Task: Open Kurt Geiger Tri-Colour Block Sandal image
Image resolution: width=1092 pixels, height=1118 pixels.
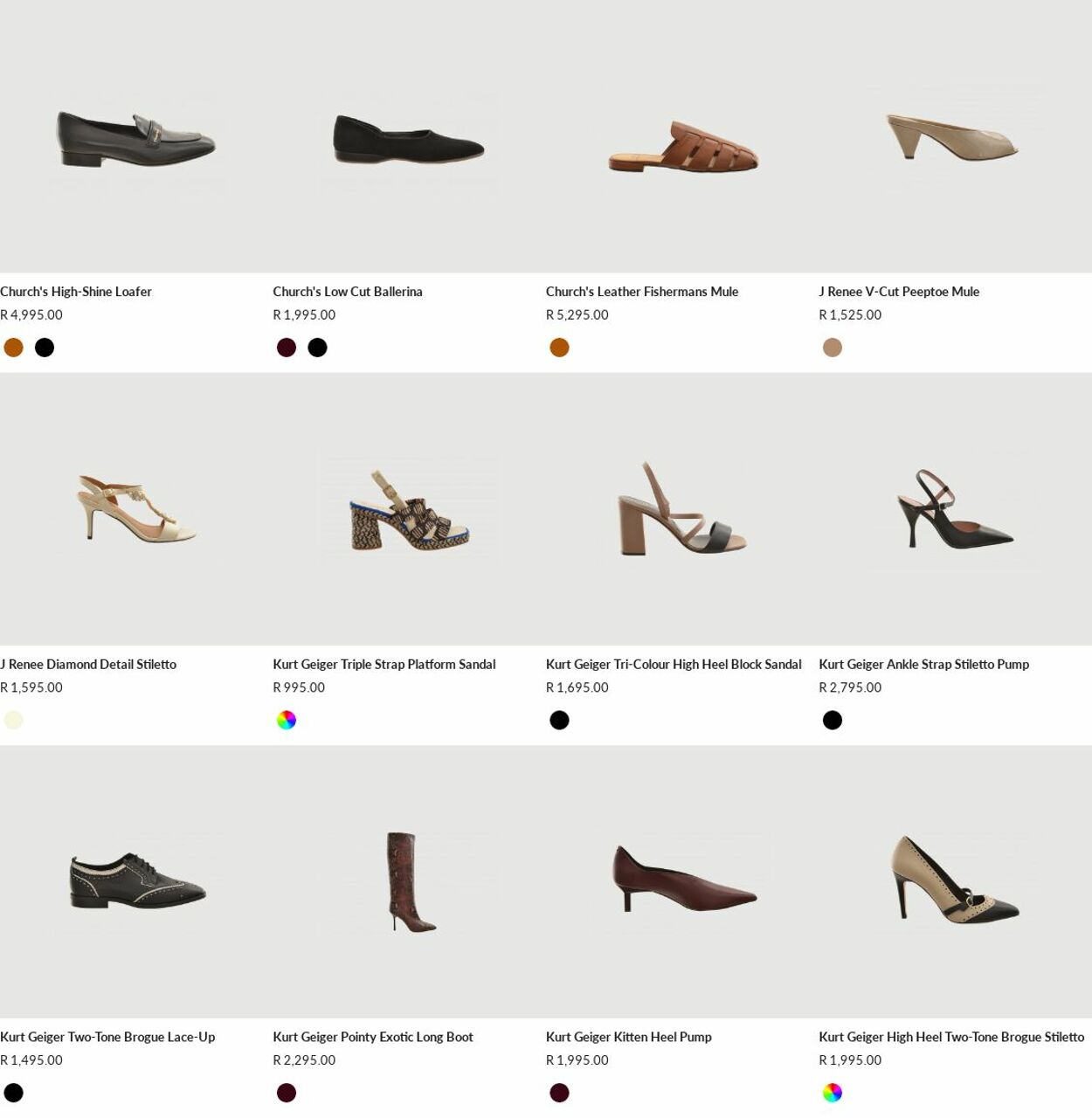Action: point(682,509)
